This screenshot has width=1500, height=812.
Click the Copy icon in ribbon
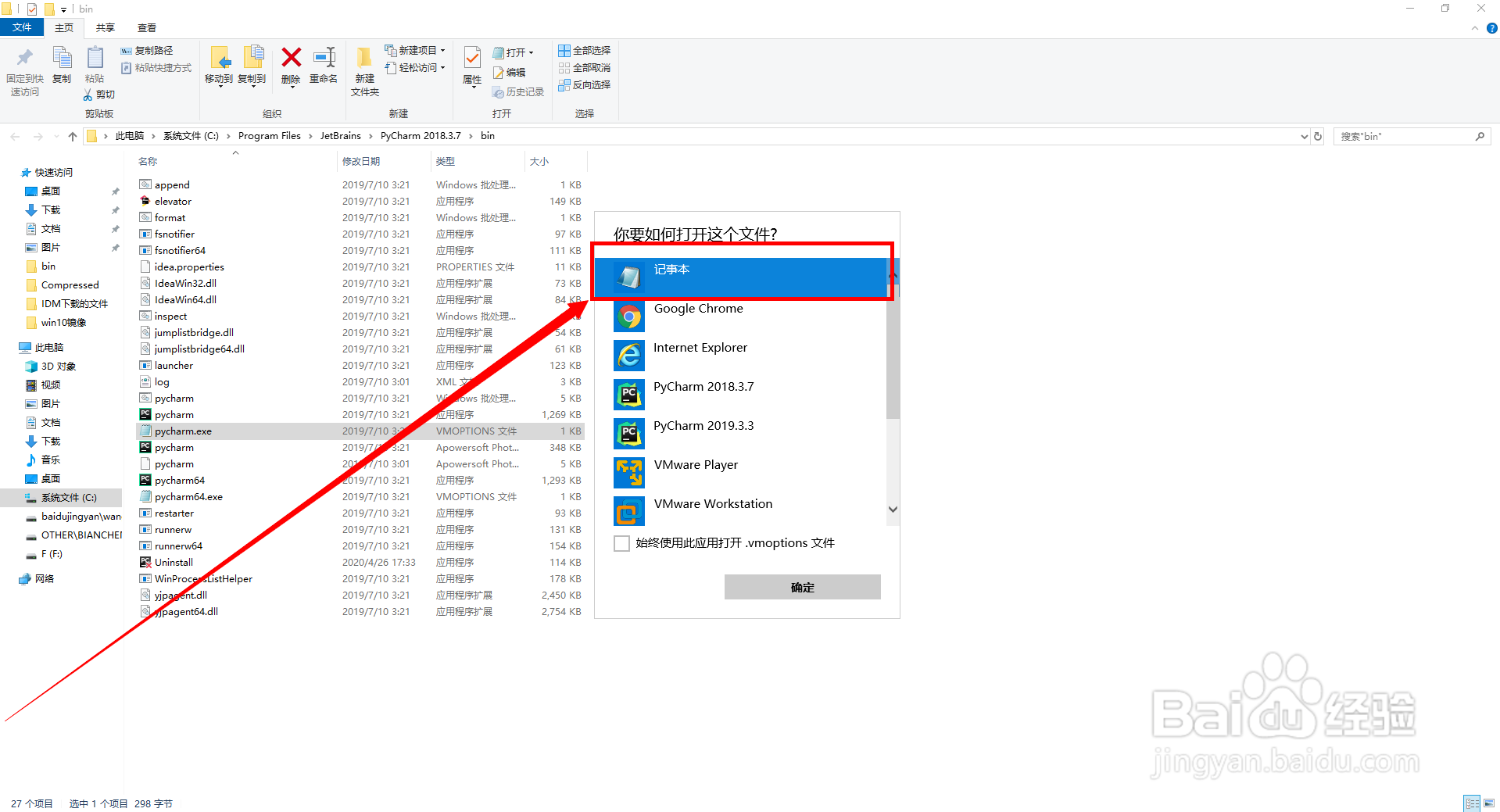(x=62, y=58)
